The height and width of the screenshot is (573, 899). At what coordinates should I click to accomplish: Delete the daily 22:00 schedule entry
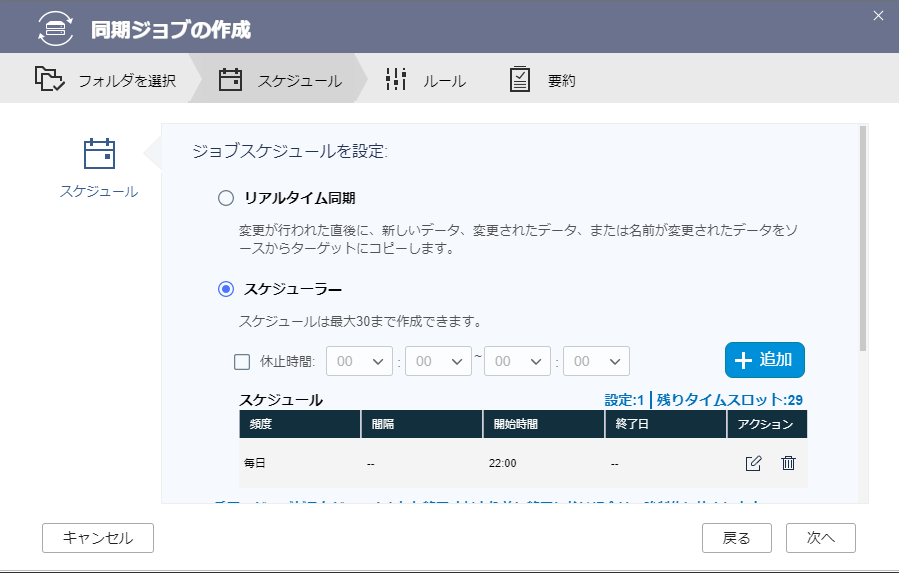click(788, 463)
